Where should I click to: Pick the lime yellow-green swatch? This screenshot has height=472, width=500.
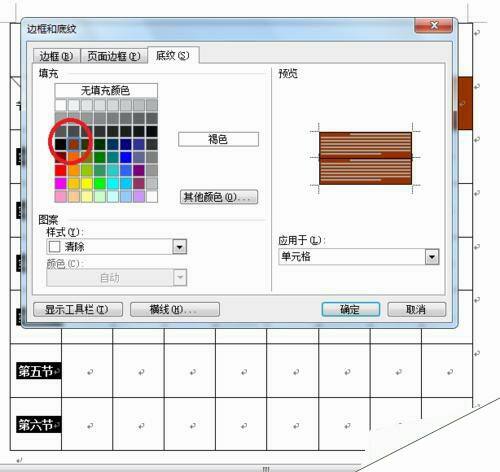[x=87, y=170]
